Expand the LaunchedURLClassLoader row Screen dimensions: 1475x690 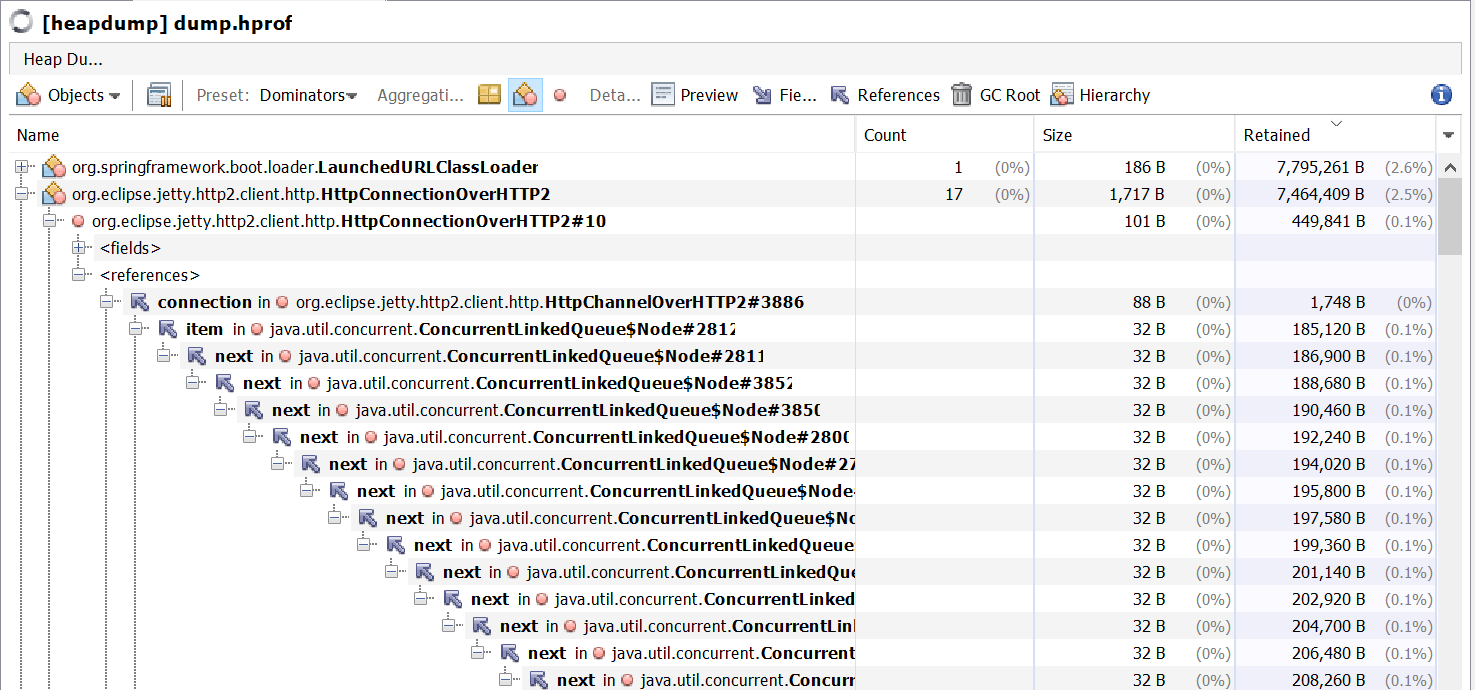[21, 167]
